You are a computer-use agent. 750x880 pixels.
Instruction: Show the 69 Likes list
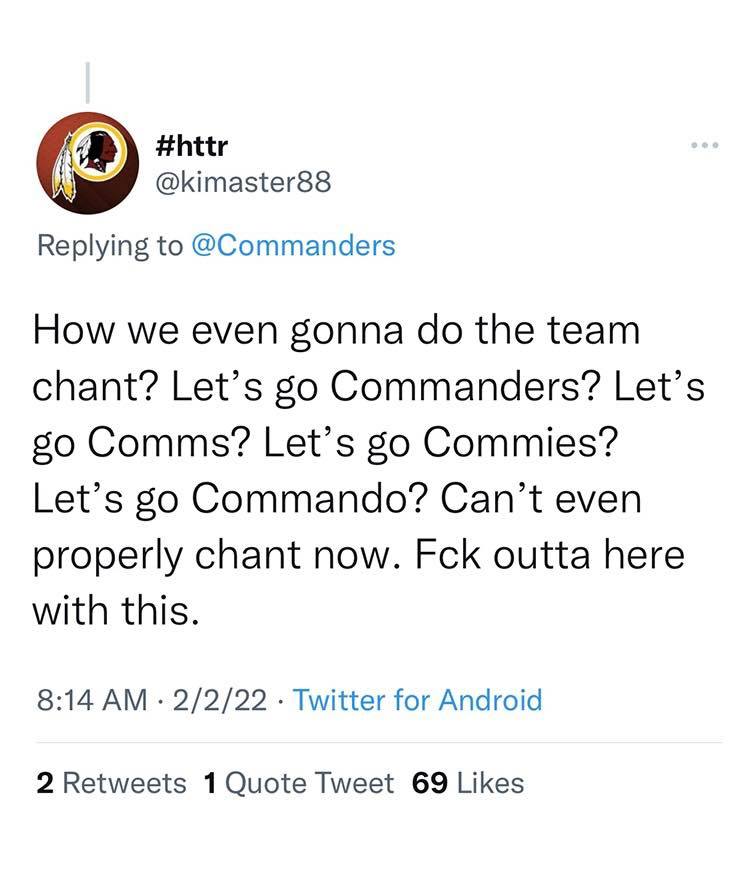(x=468, y=782)
